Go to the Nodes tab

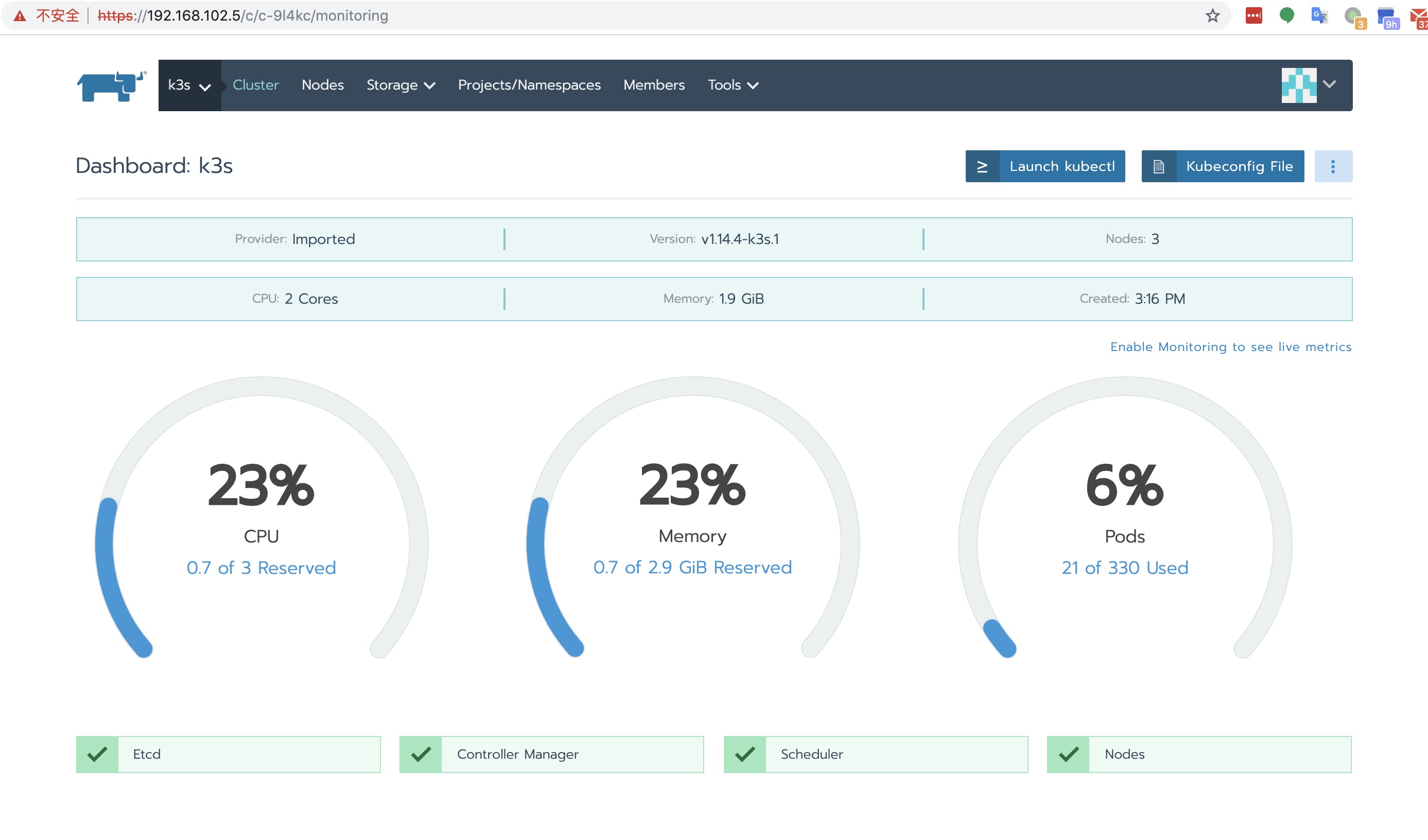[x=322, y=85]
